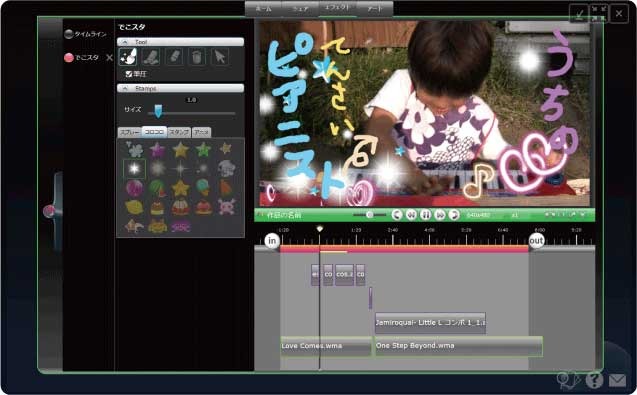Screen dimensions: 637x395
Task: Pick the gray mushroom stamp
Action: [226, 168]
